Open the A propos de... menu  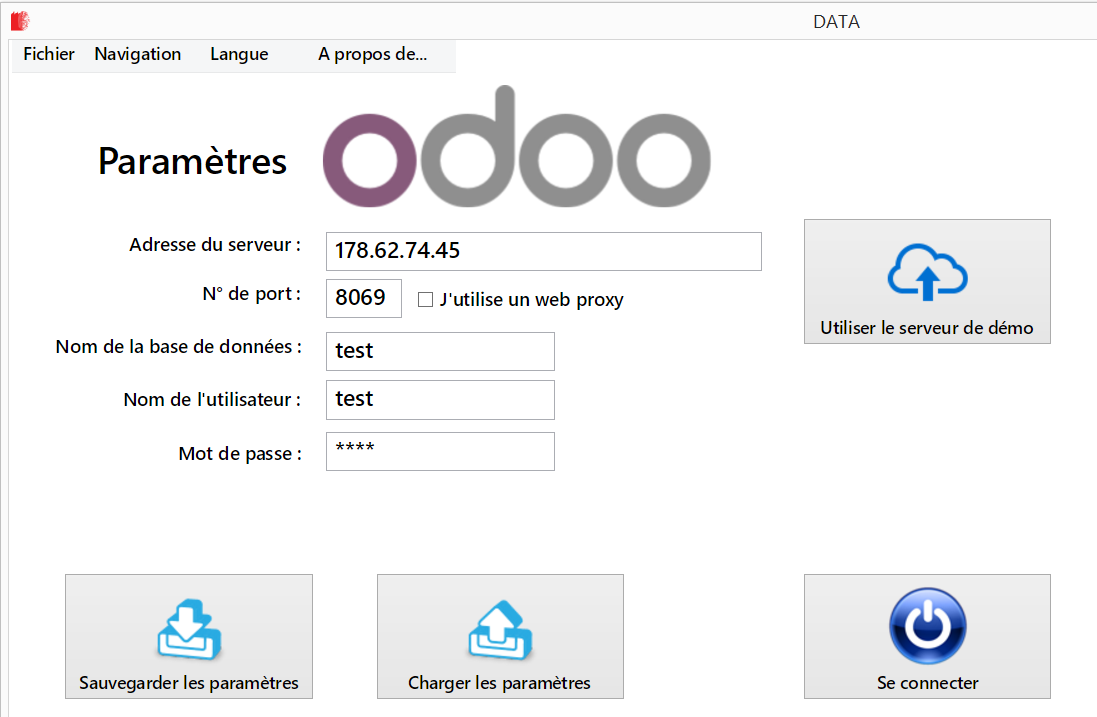point(372,55)
